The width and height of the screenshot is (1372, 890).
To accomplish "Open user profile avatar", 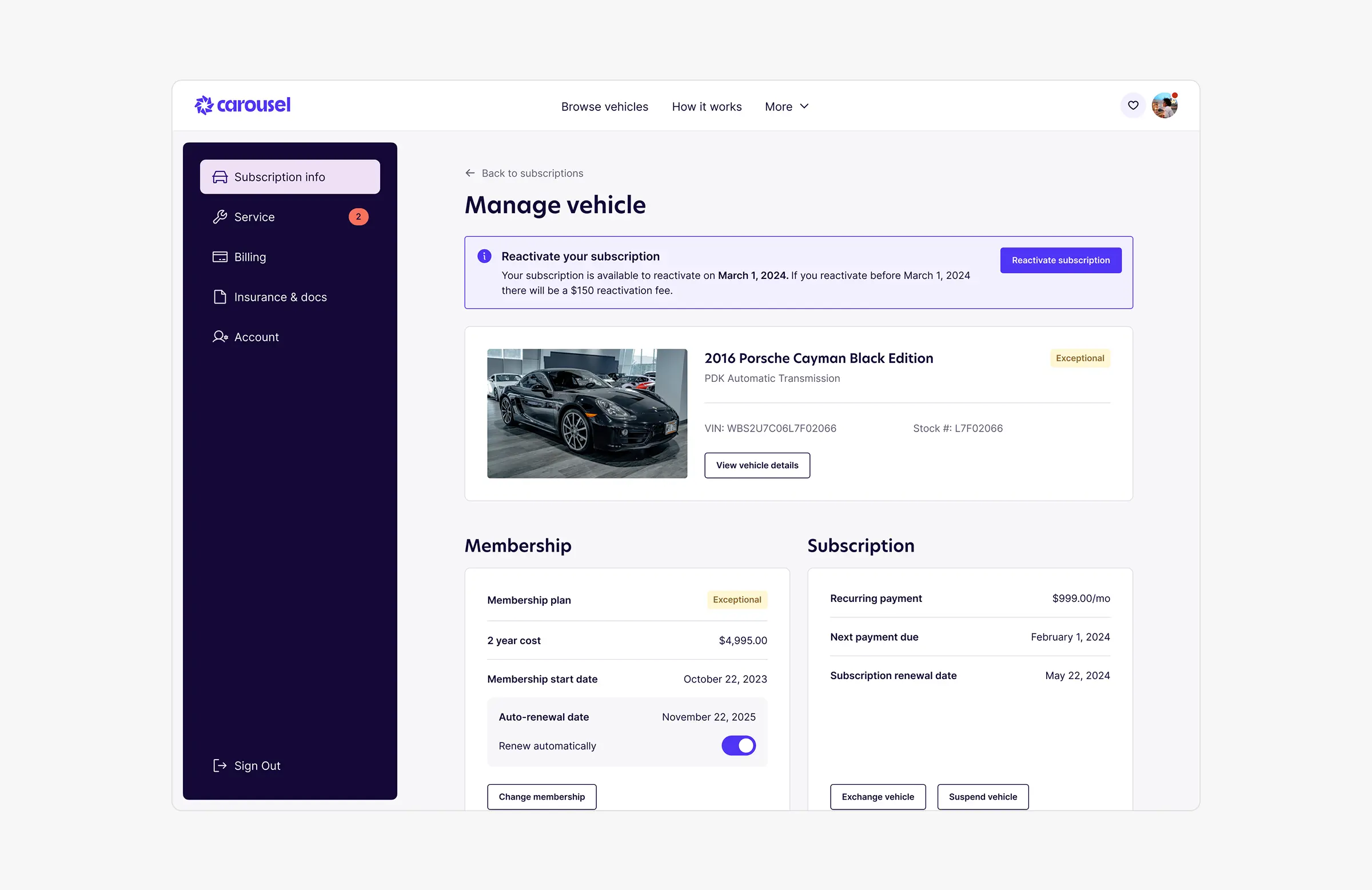I will pos(1164,106).
